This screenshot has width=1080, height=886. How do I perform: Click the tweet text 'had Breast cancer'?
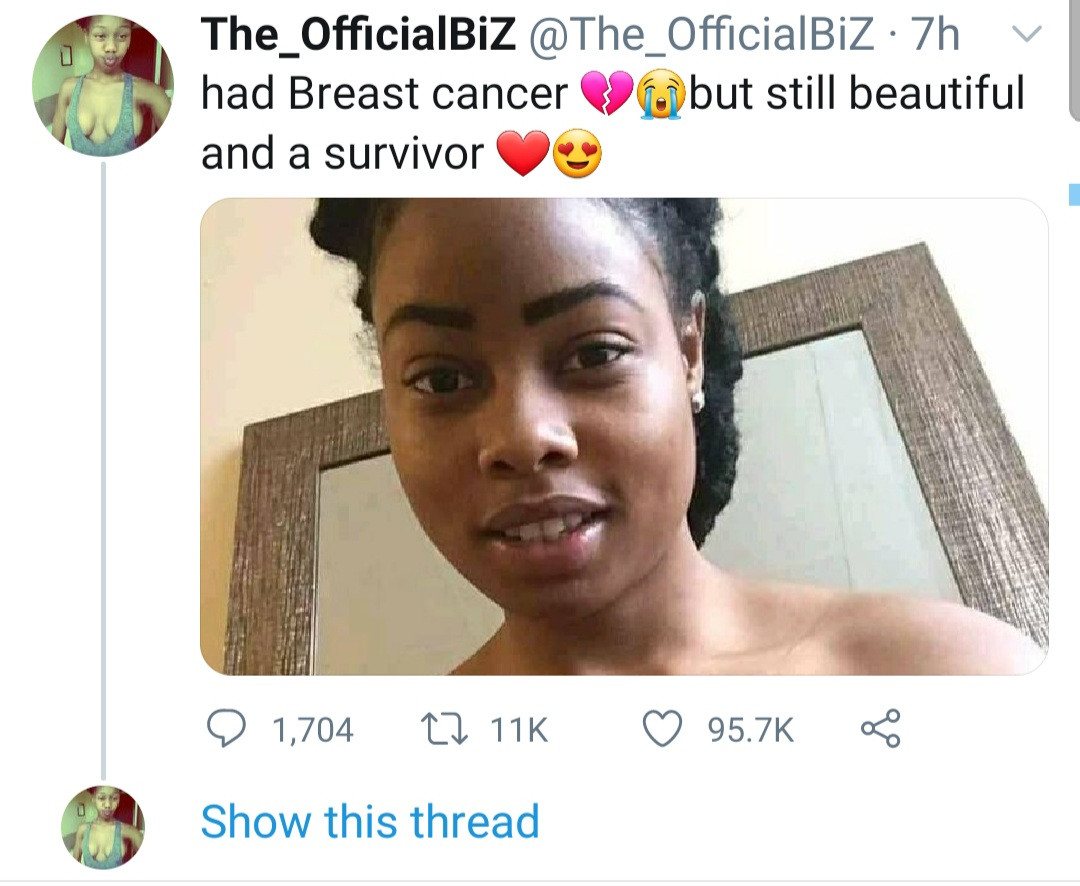[x=384, y=95]
